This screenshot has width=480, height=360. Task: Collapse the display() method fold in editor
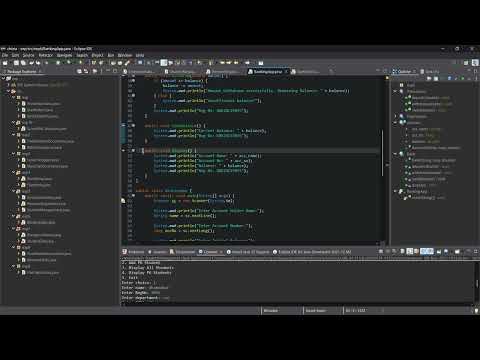tap(133, 151)
